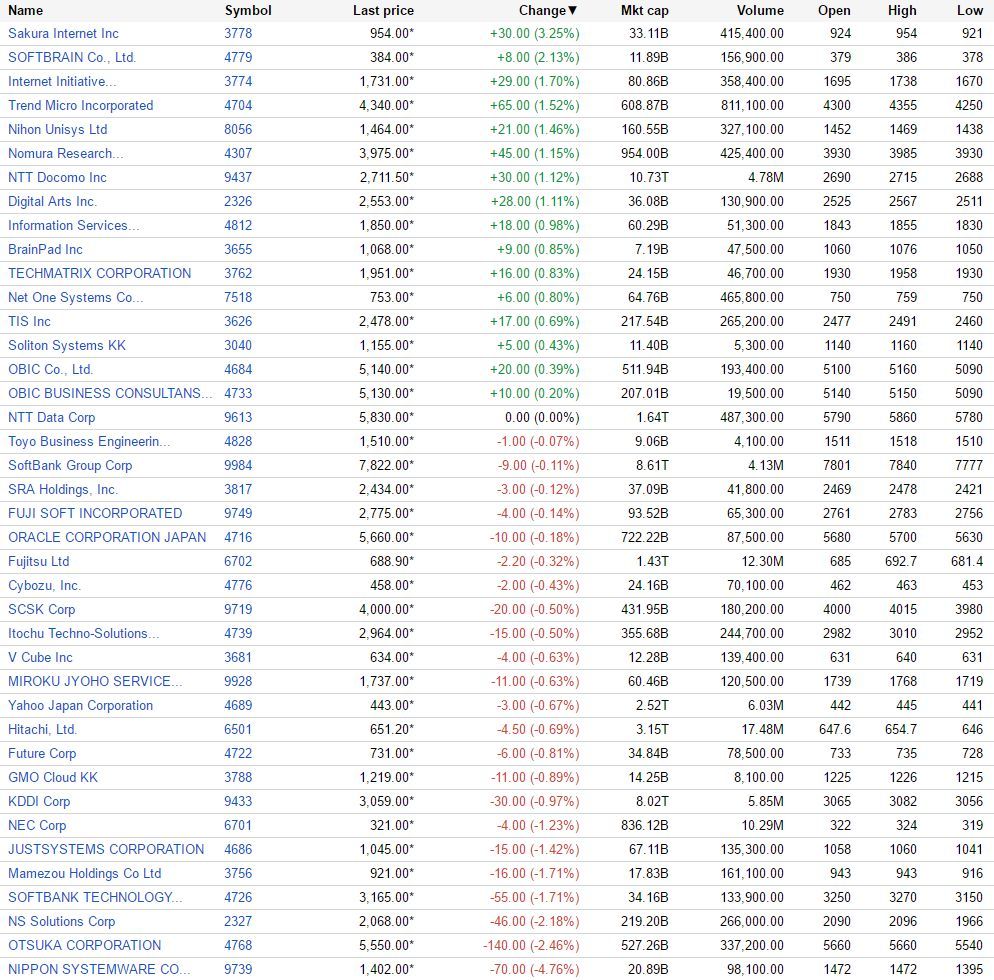This screenshot has height=980, width=994.
Task: Sort by Symbol column header
Action: pyautogui.click(x=248, y=11)
